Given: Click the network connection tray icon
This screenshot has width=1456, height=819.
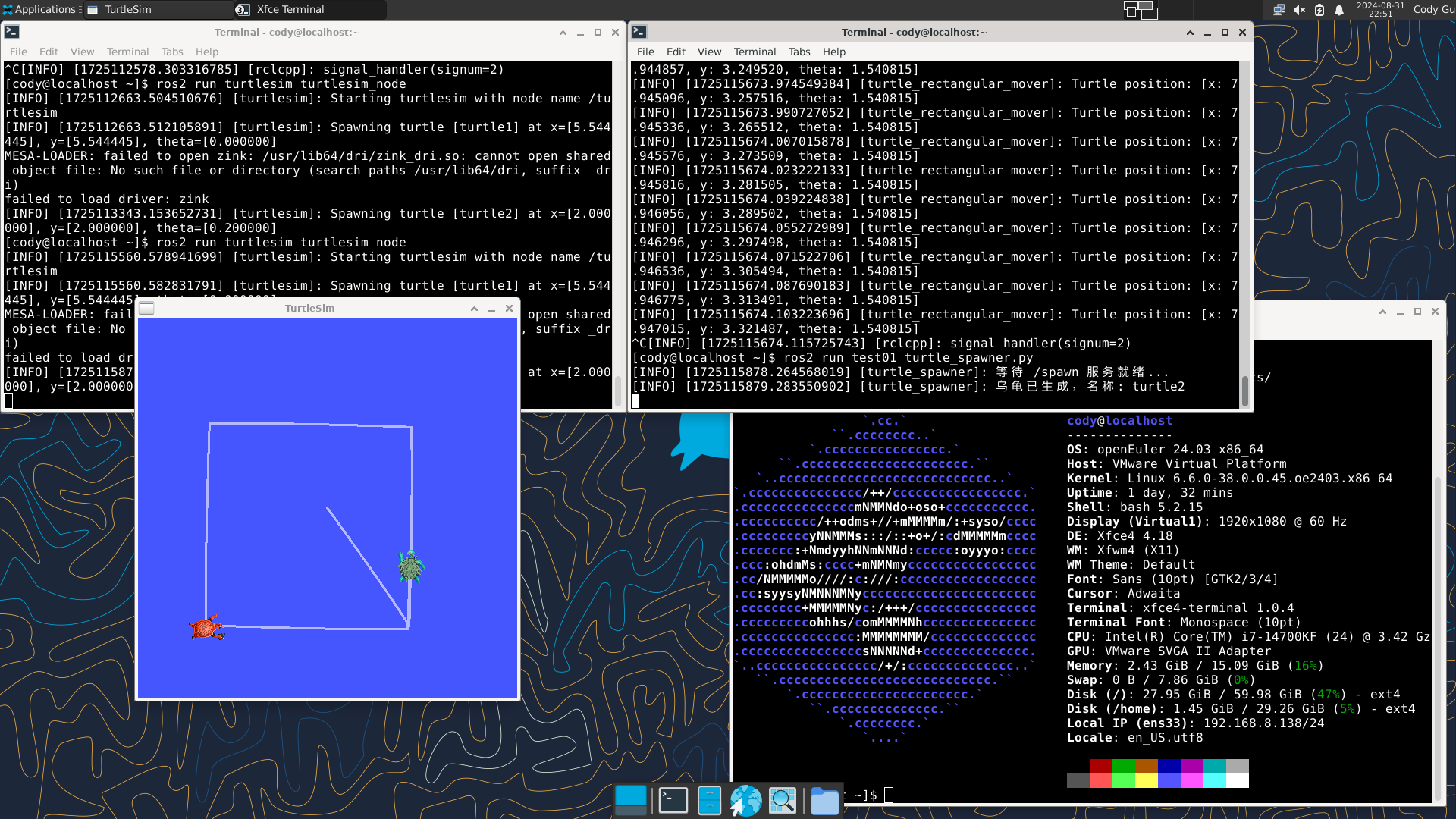Looking at the screenshot, I should tap(1279, 10).
